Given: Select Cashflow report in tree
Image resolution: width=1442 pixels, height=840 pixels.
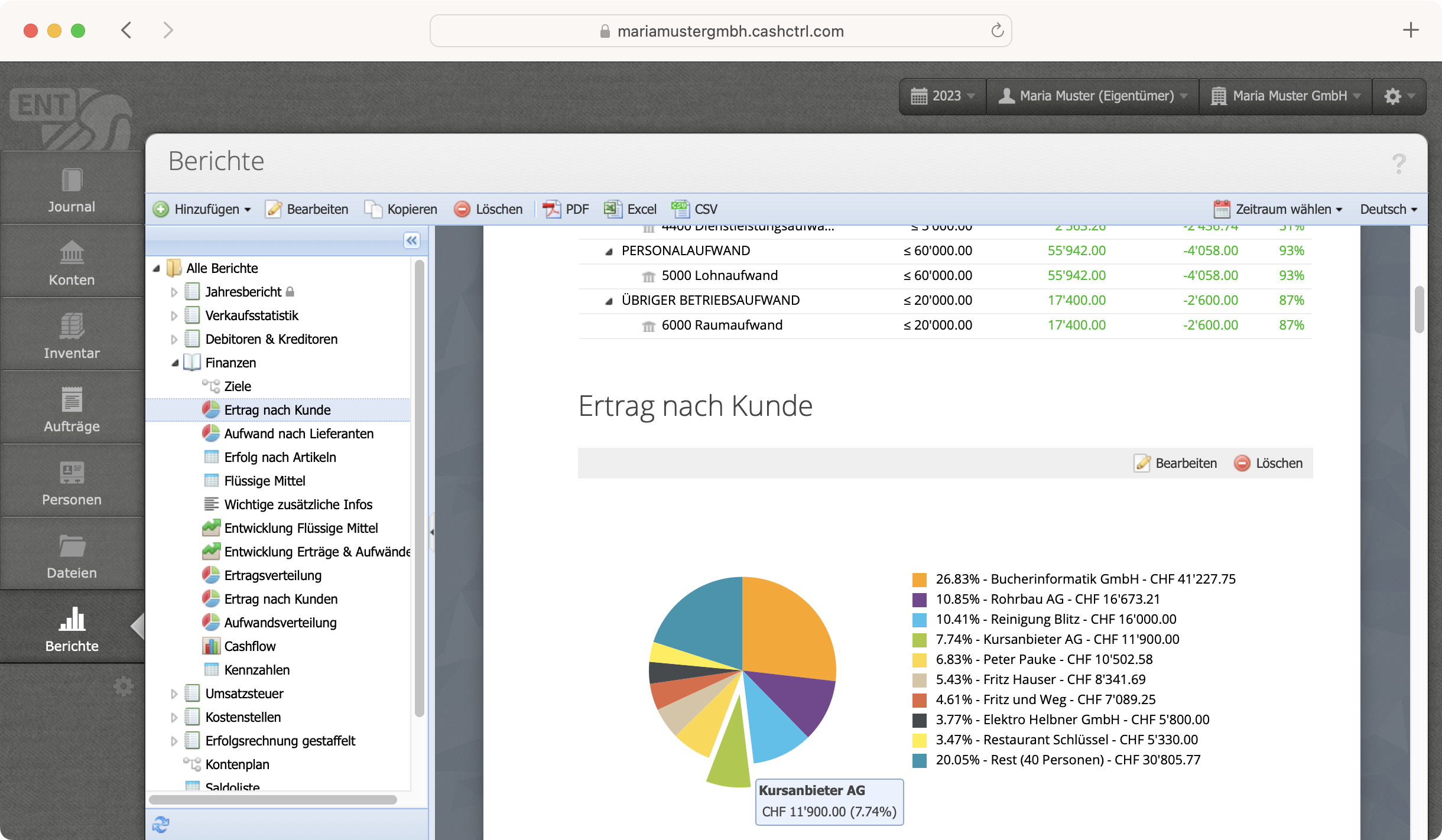Looking at the screenshot, I should [249, 646].
